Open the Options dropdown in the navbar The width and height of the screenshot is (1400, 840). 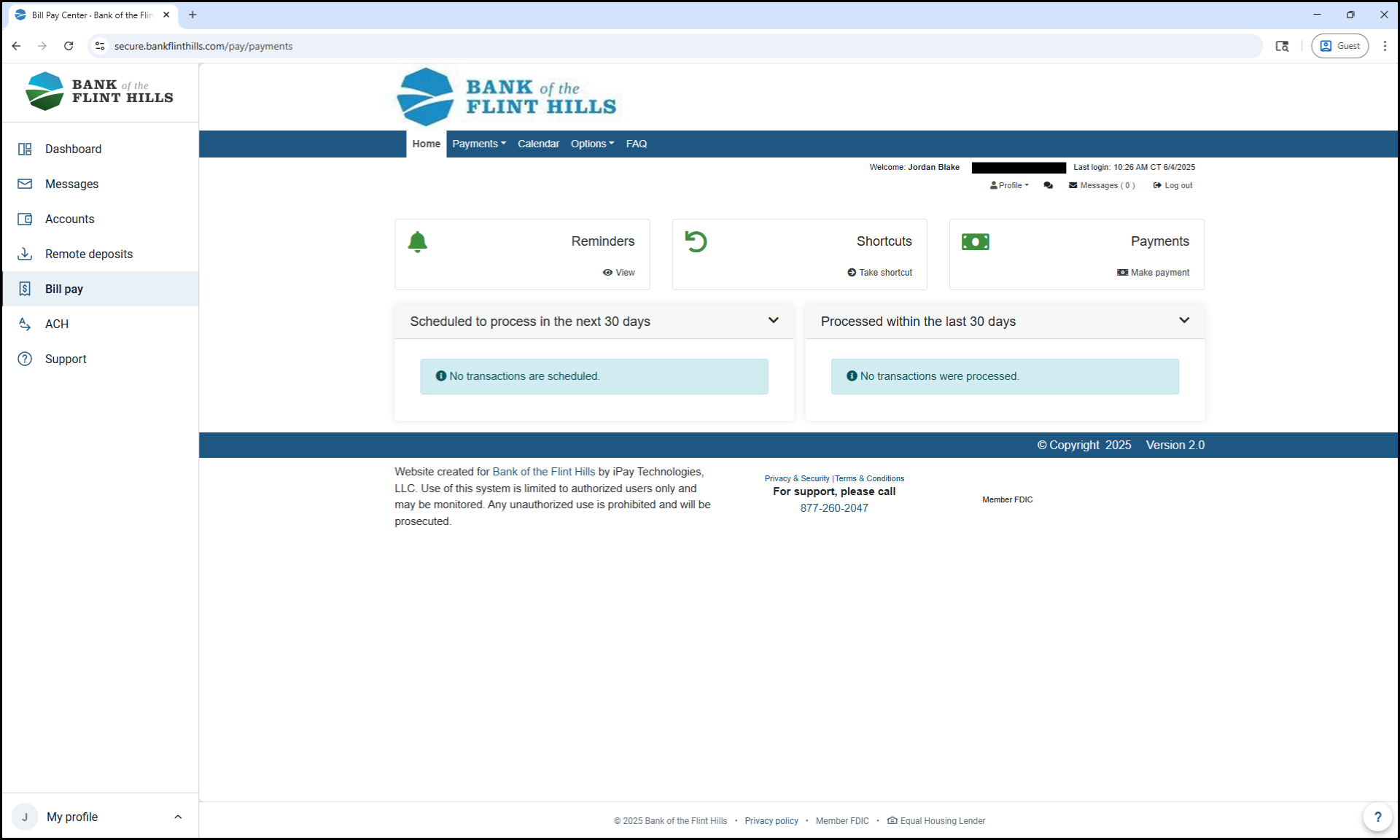coord(591,144)
